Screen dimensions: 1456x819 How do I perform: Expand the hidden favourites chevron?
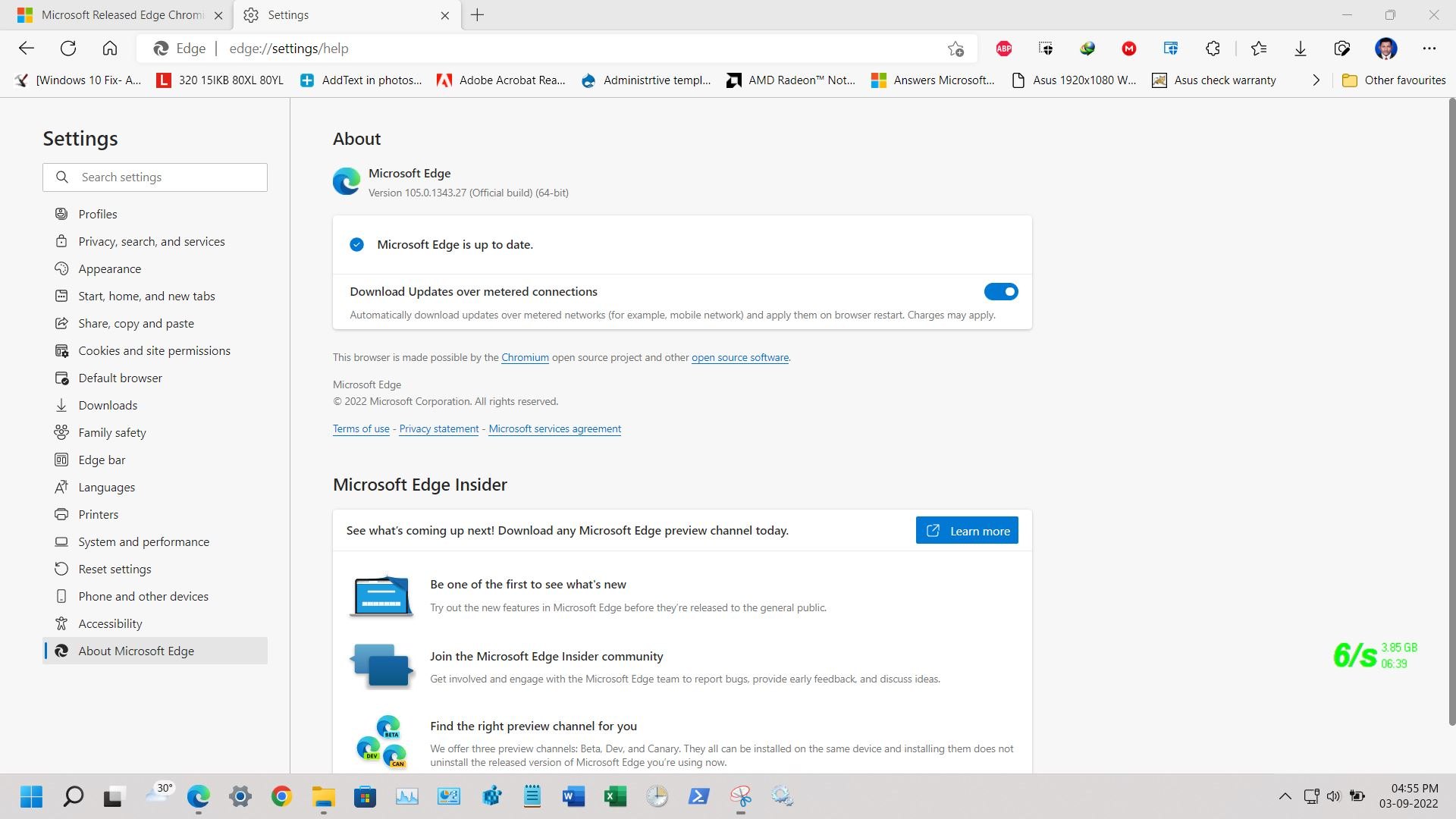point(1316,80)
